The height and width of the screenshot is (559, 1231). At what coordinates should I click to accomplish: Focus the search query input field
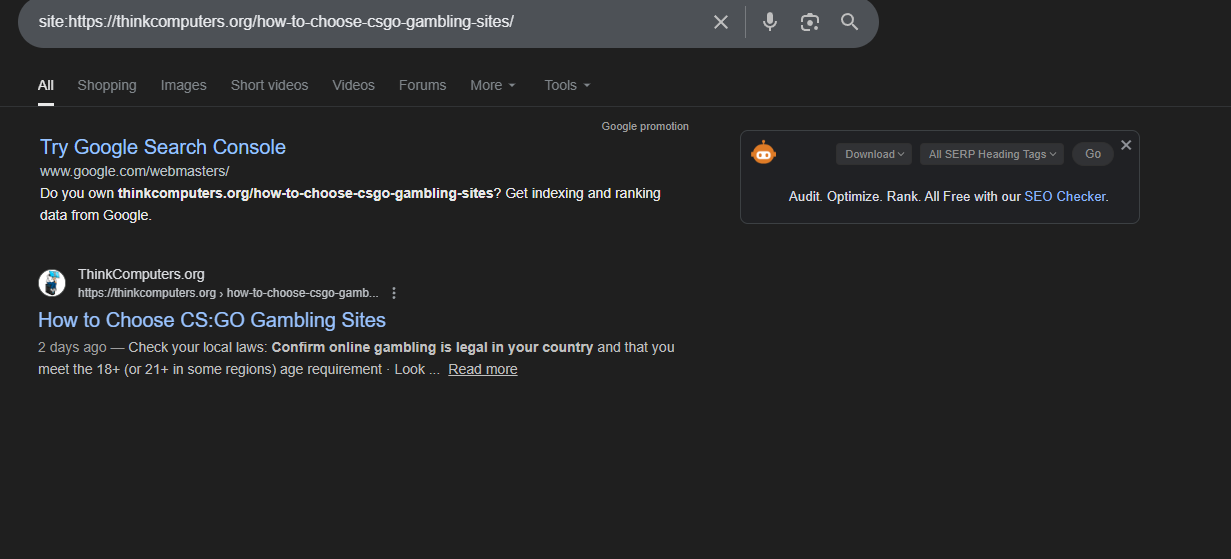(x=370, y=22)
